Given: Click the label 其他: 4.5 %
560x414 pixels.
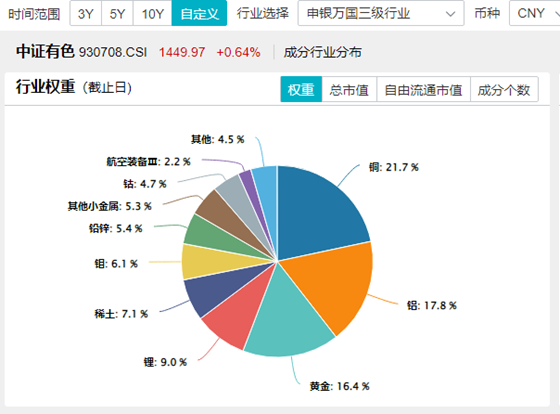Looking at the screenshot, I should coord(218,139).
